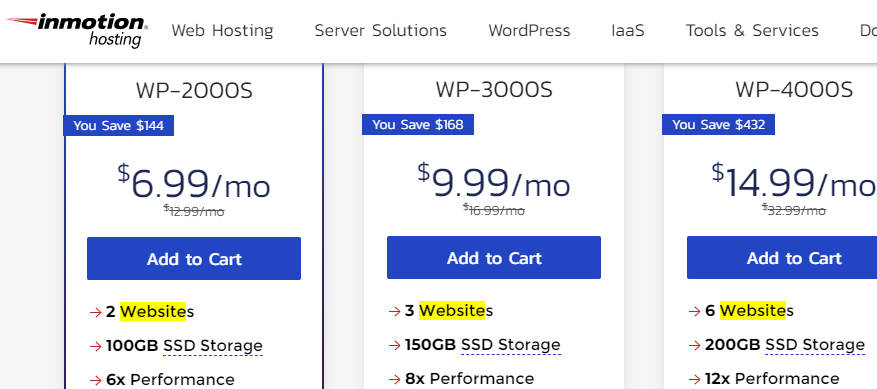
Task: Click the InMotion Hosting logo
Action: (x=77, y=30)
